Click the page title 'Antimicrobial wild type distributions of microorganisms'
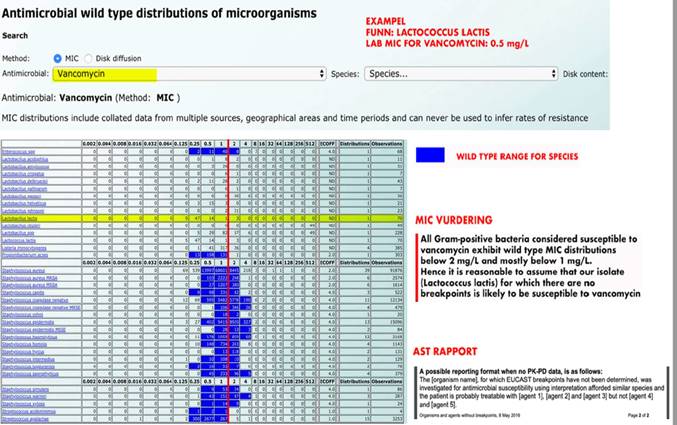 [x=159, y=13]
